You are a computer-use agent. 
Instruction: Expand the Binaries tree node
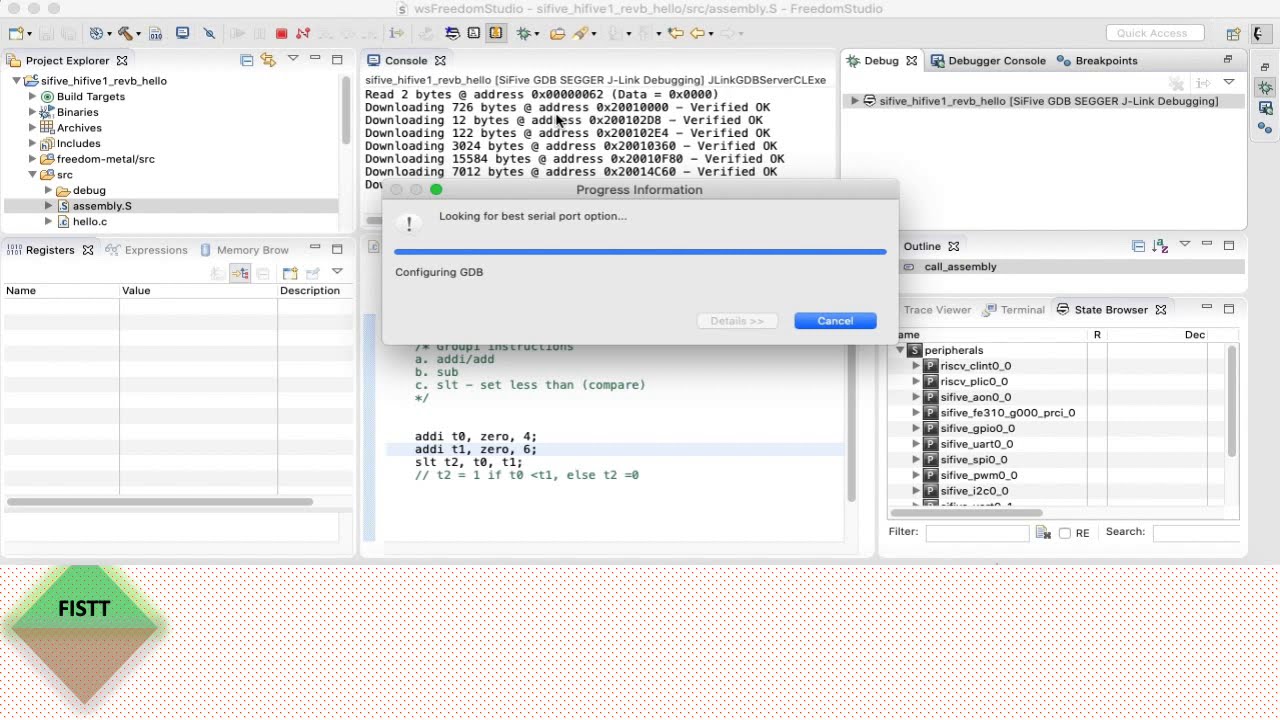pos(33,112)
